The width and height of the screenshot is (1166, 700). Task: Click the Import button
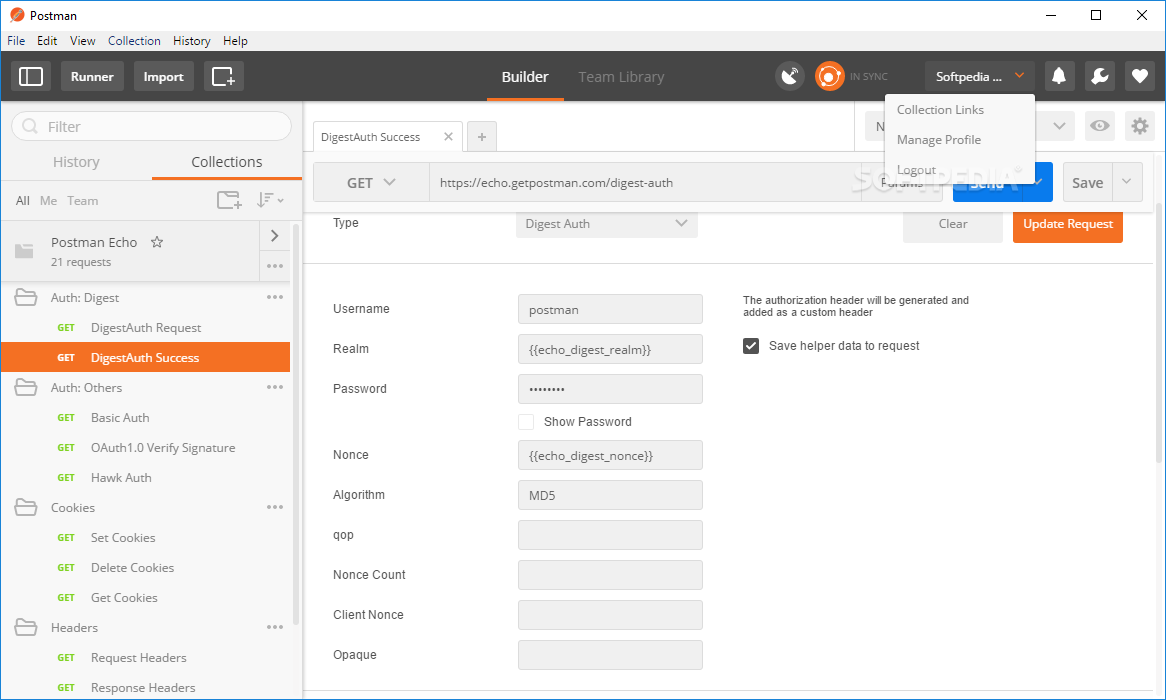point(164,76)
